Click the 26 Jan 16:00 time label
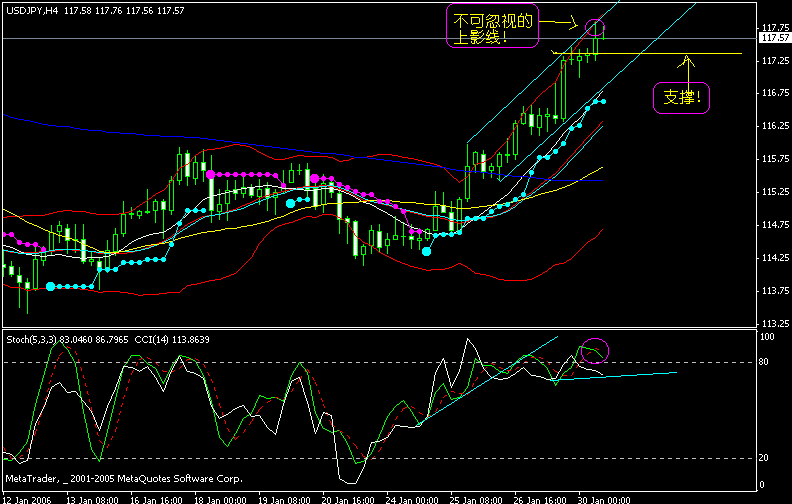 pos(540,500)
